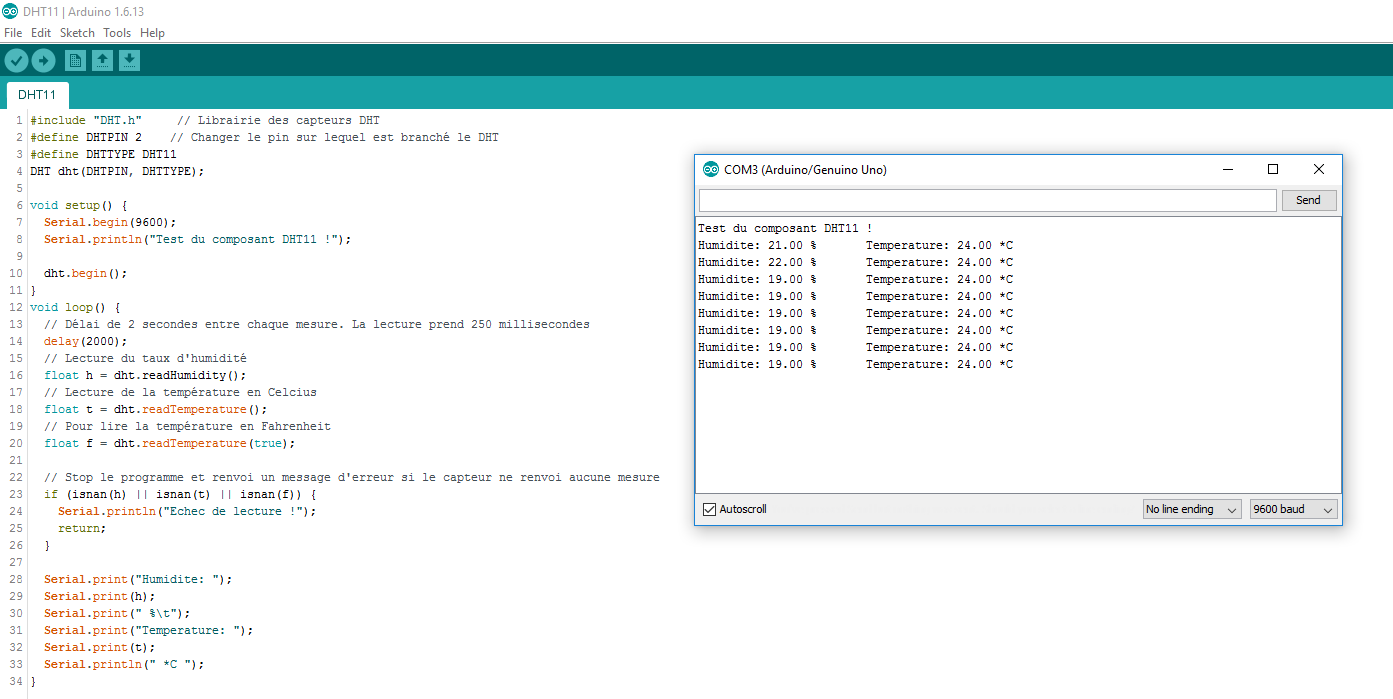Click the "DHT11 | Arduino 1.6.13" window title

pos(85,11)
